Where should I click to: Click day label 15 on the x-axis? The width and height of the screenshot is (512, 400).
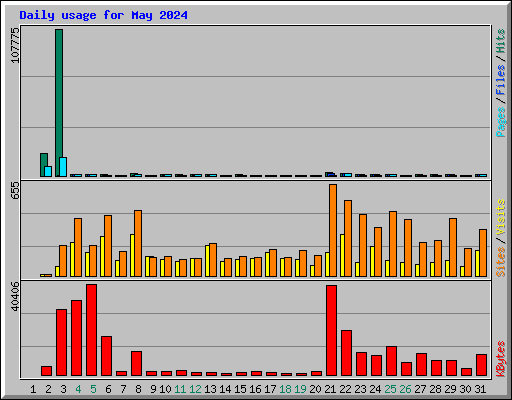tap(240, 389)
